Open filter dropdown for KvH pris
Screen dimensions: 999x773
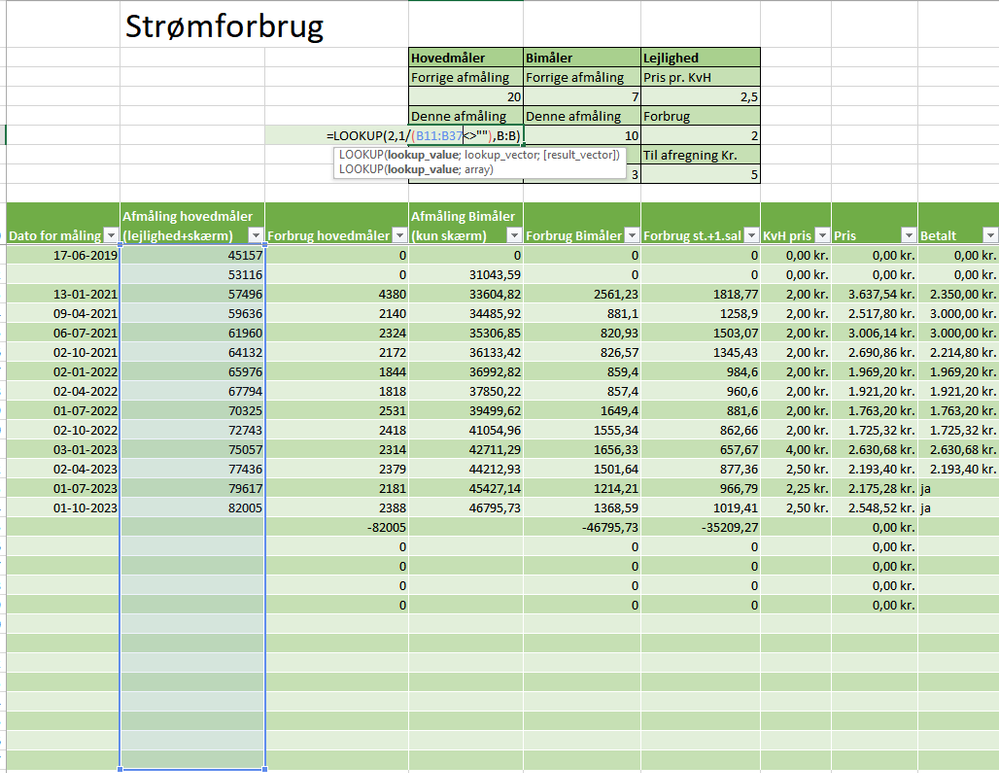tap(823, 235)
